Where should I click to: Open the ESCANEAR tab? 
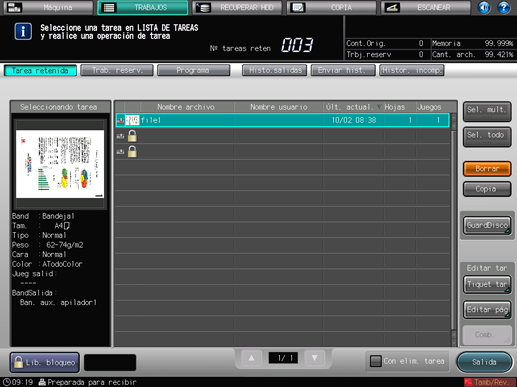click(426, 7)
